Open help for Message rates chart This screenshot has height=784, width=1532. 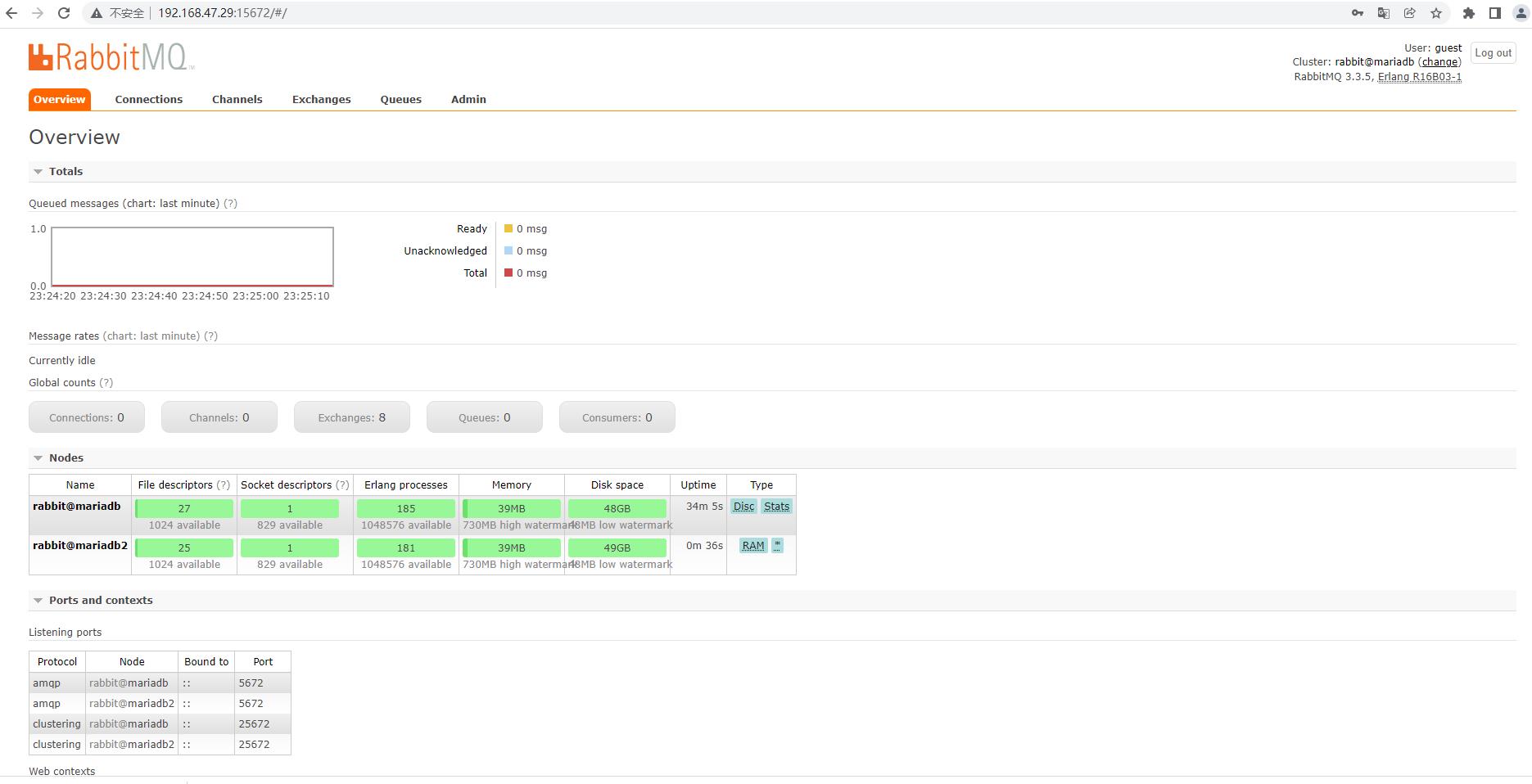pyautogui.click(x=211, y=336)
